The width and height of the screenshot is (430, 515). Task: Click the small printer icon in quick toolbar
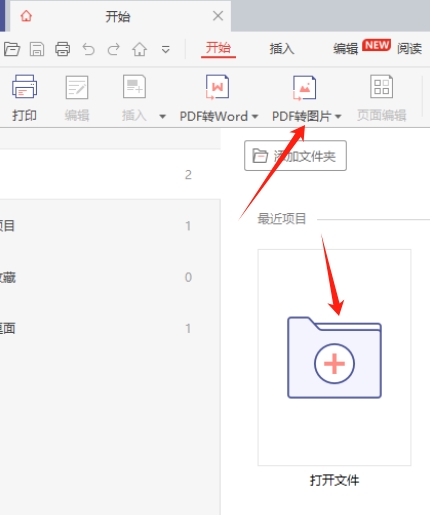pyautogui.click(x=63, y=49)
